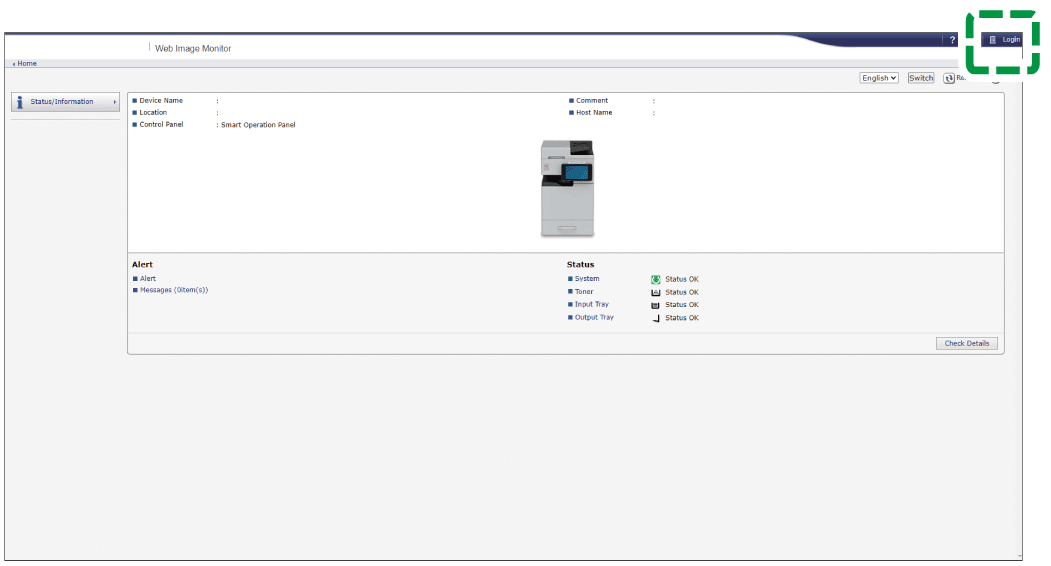Click the Device Name label

tap(161, 101)
